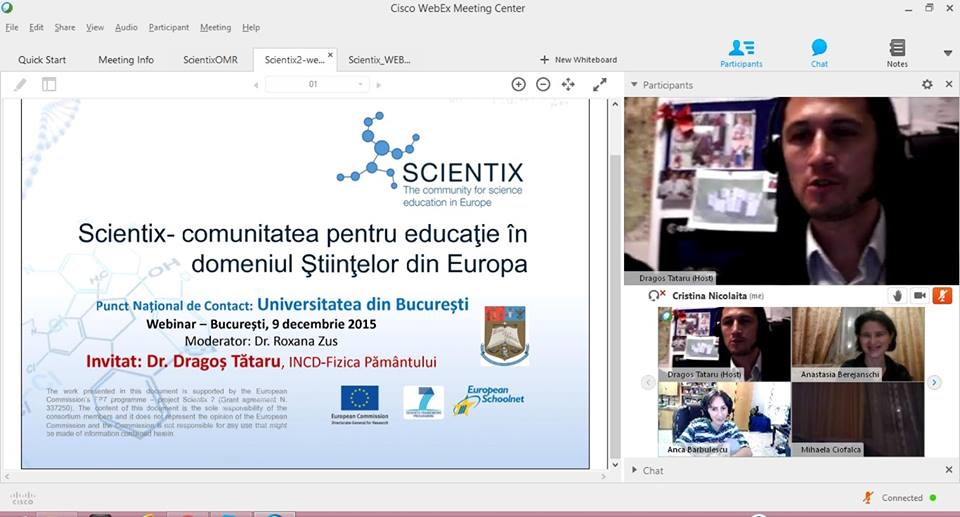Click the scroll up arrow of document
Image resolution: width=960 pixels, height=517 pixels.
pyautogui.click(x=615, y=105)
